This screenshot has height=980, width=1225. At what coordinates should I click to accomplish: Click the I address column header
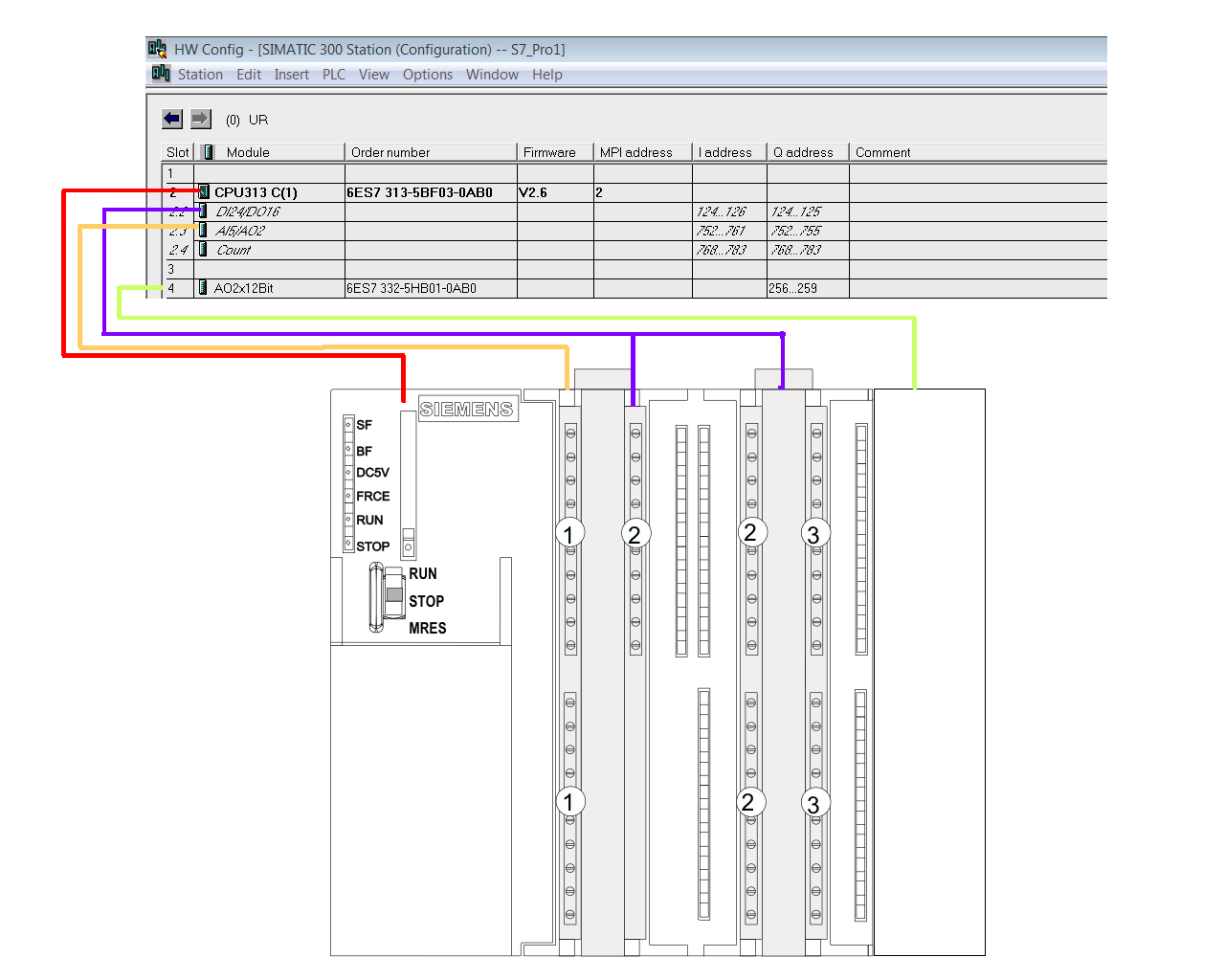(729, 152)
